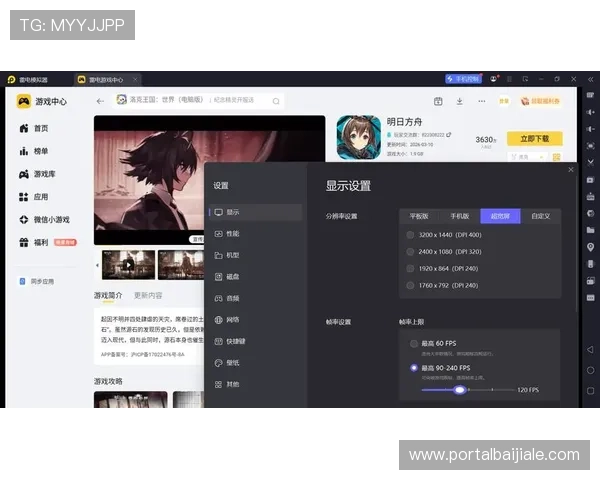Go back with the left arrow
Image resolution: width=600 pixels, height=480 pixels.
[x=100, y=101]
